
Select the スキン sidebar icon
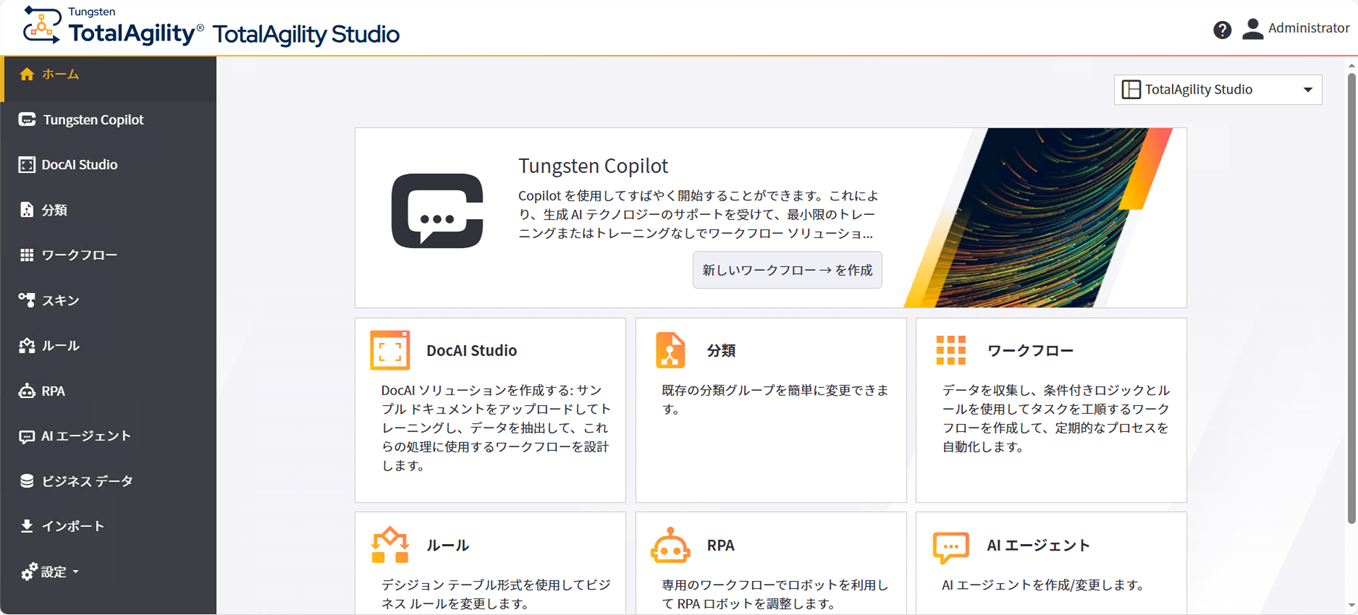click(27, 299)
